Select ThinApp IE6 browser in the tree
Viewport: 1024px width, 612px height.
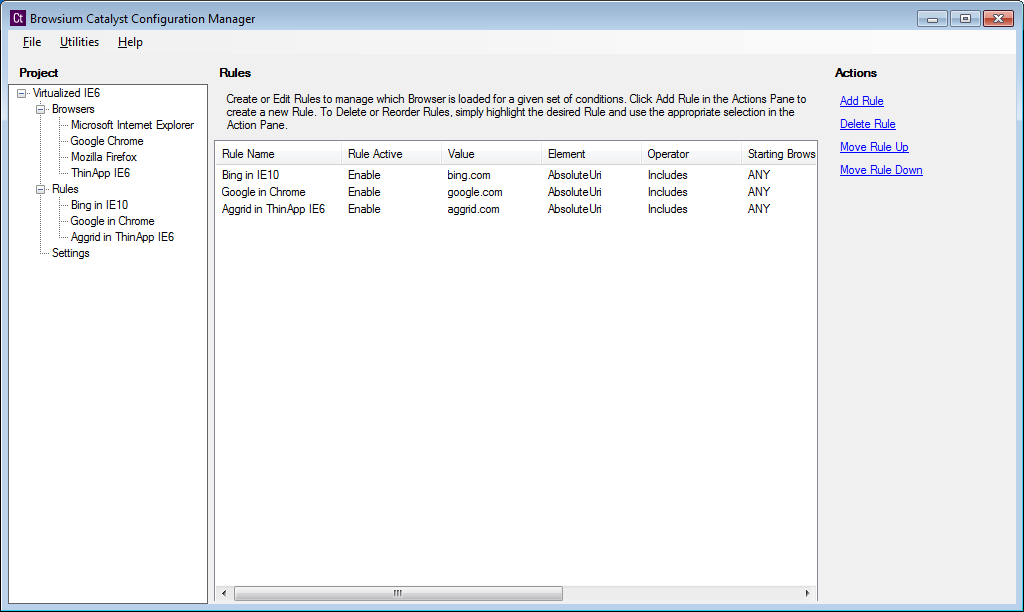pyautogui.click(x=100, y=173)
